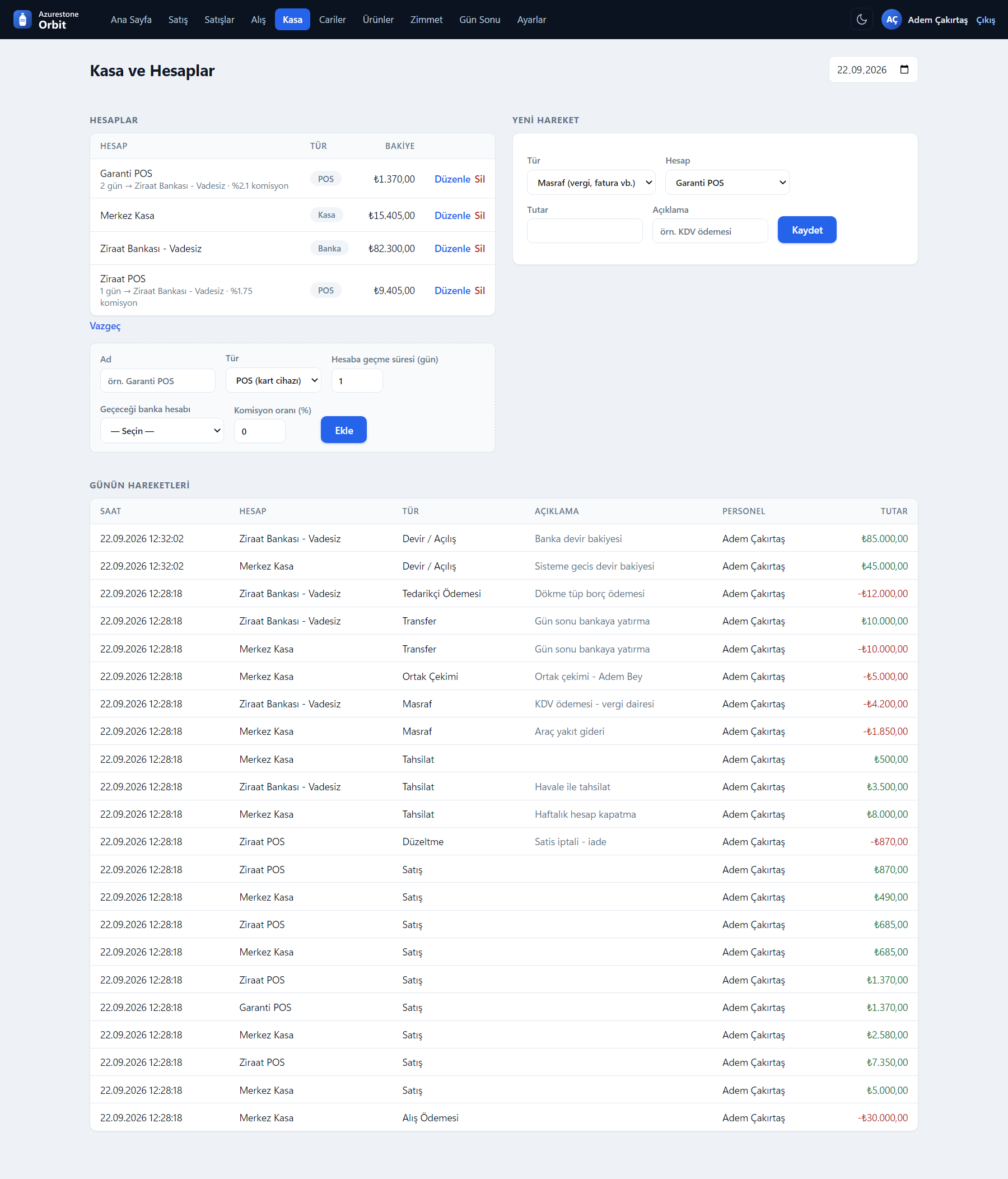Click the Çıkış logout link
Viewport: 1008px width, 1179px height.
pyautogui.click(x=985, y=20)
